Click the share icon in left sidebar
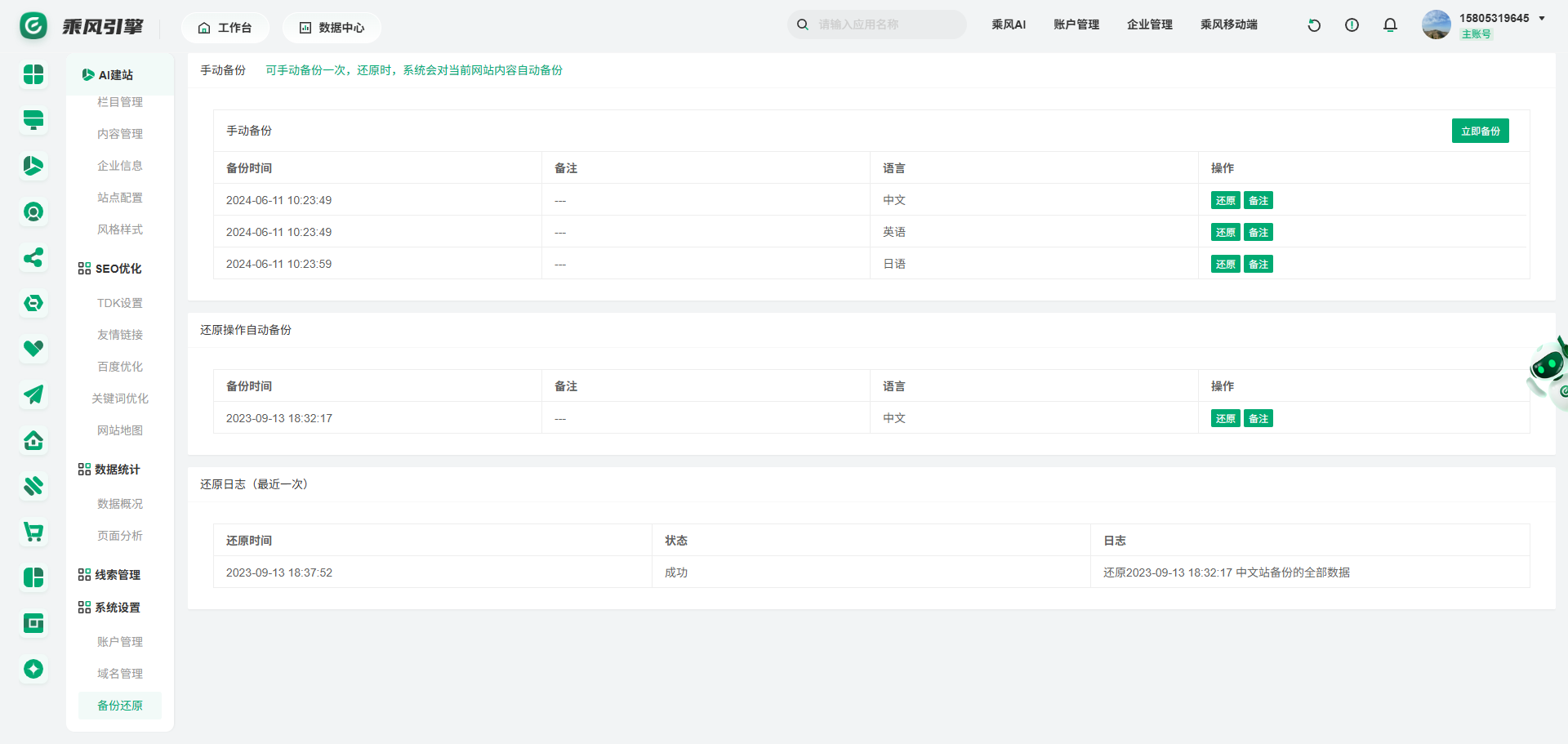Viewport: 1568px width, 744px height. 33,258
